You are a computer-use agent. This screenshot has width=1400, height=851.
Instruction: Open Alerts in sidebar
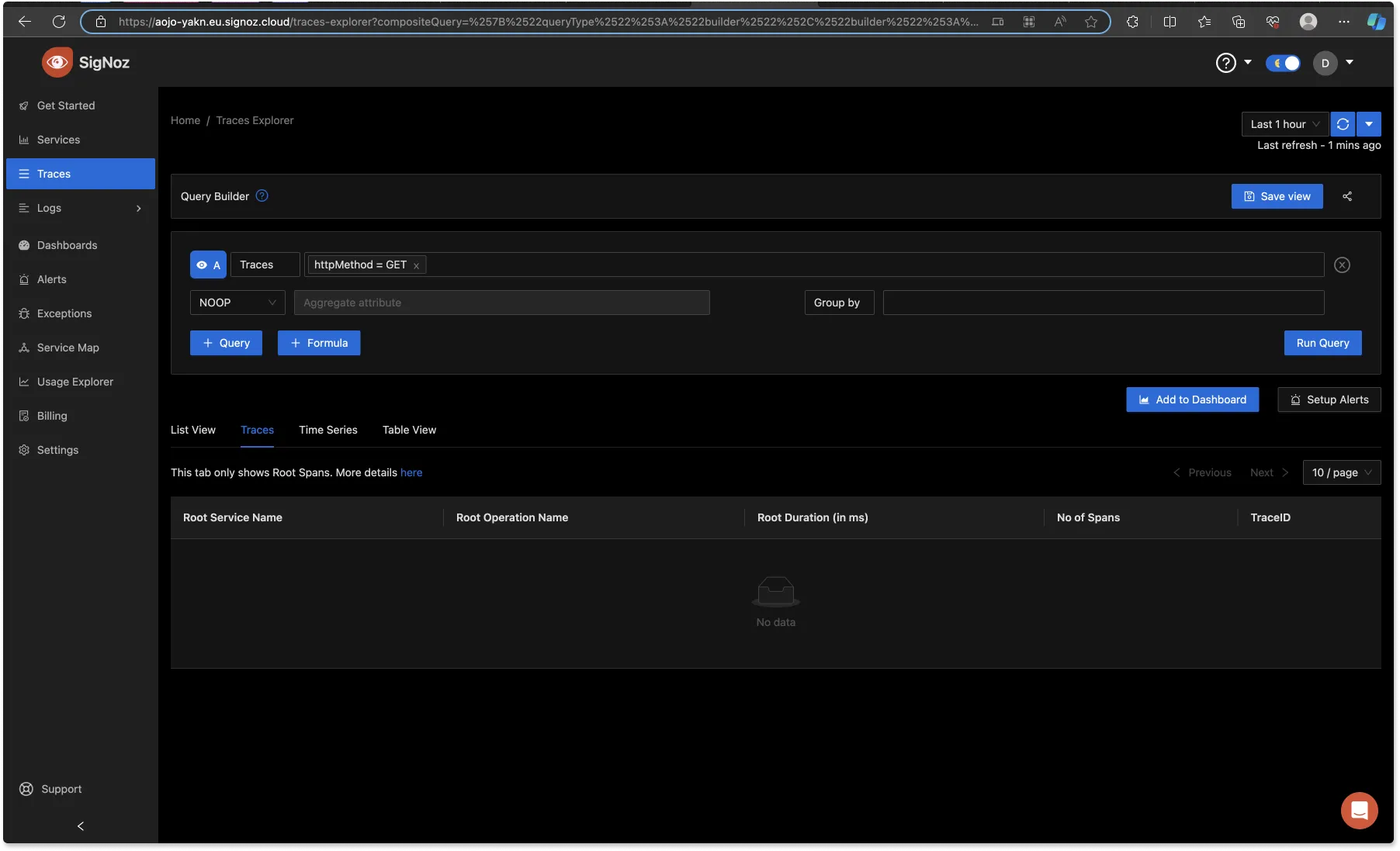[x=81, y=279]
